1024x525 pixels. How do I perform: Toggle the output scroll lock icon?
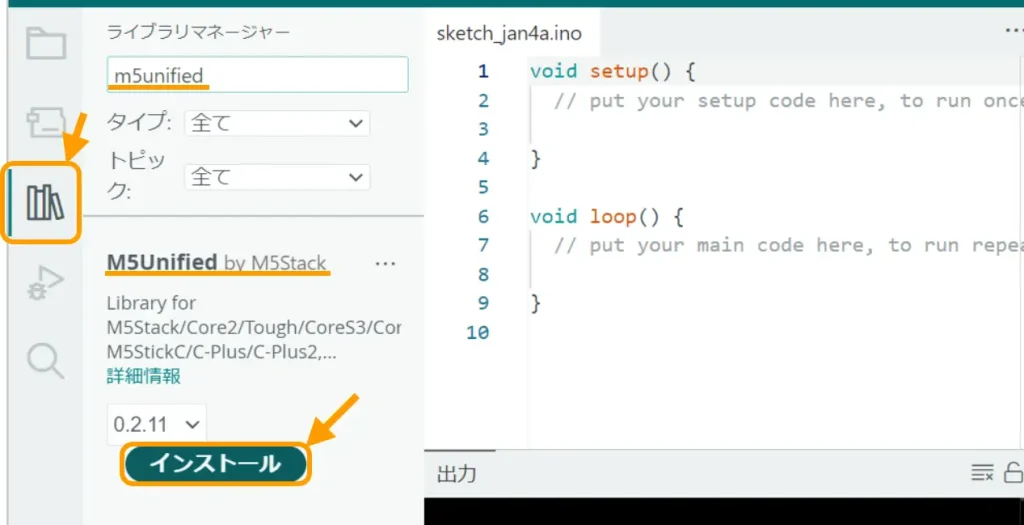1012,473
